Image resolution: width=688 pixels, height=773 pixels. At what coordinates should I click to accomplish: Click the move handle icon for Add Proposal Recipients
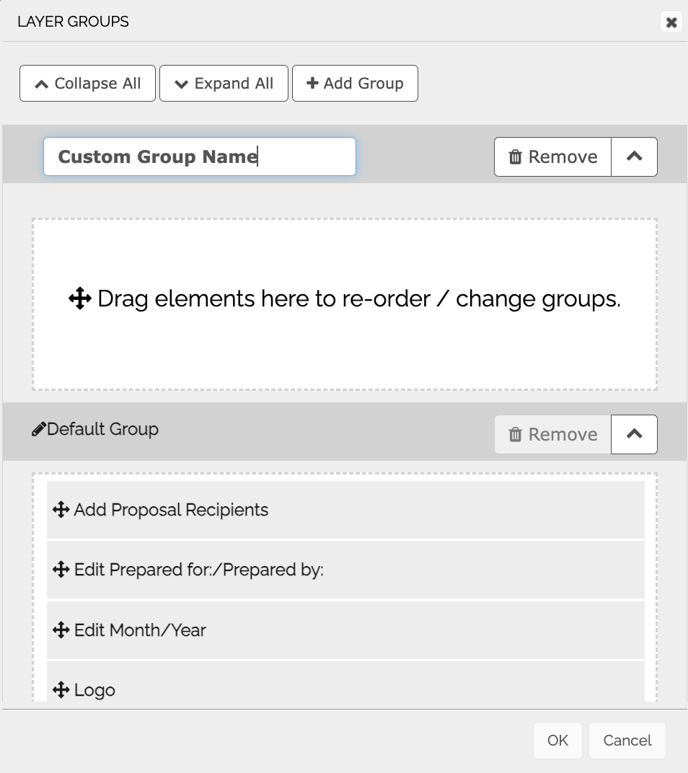[61, 510]
